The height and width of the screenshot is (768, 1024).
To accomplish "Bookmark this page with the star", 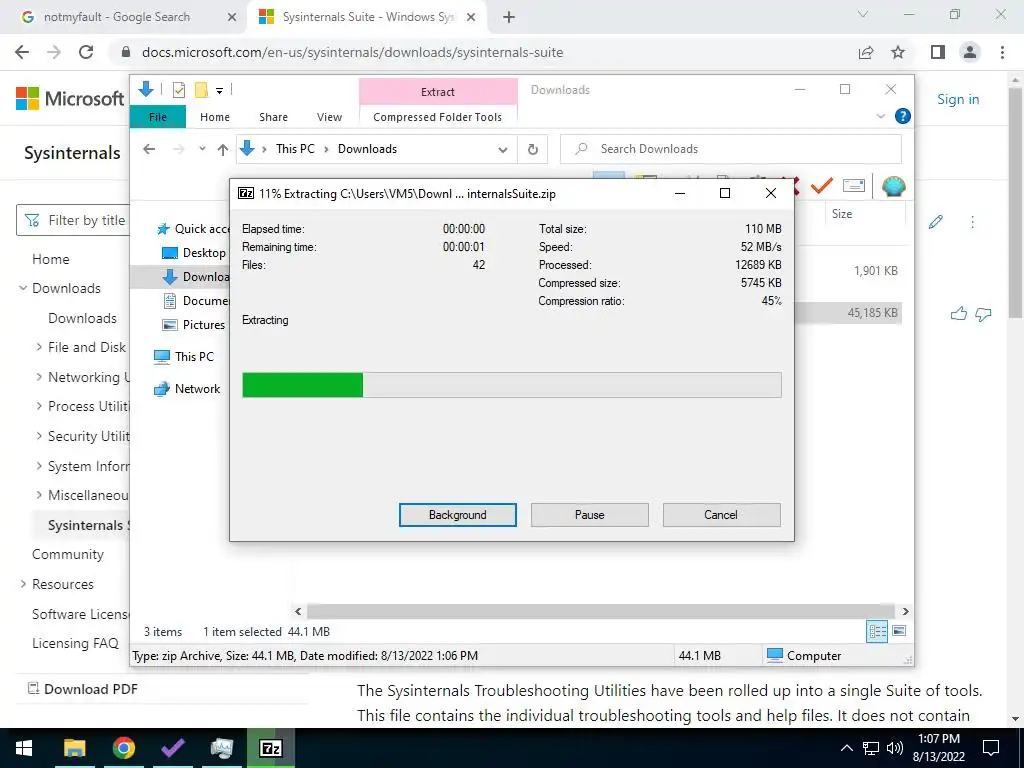I will point(898,52).
